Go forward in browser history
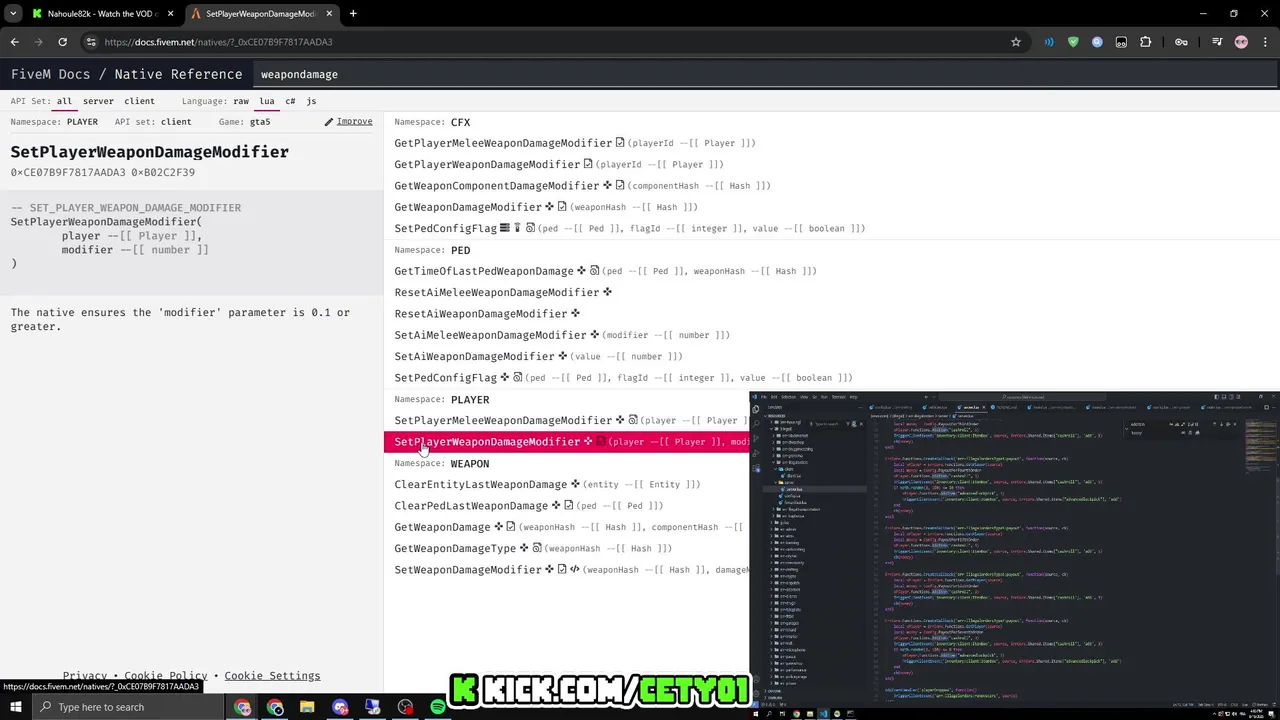 tap(38, 42)
